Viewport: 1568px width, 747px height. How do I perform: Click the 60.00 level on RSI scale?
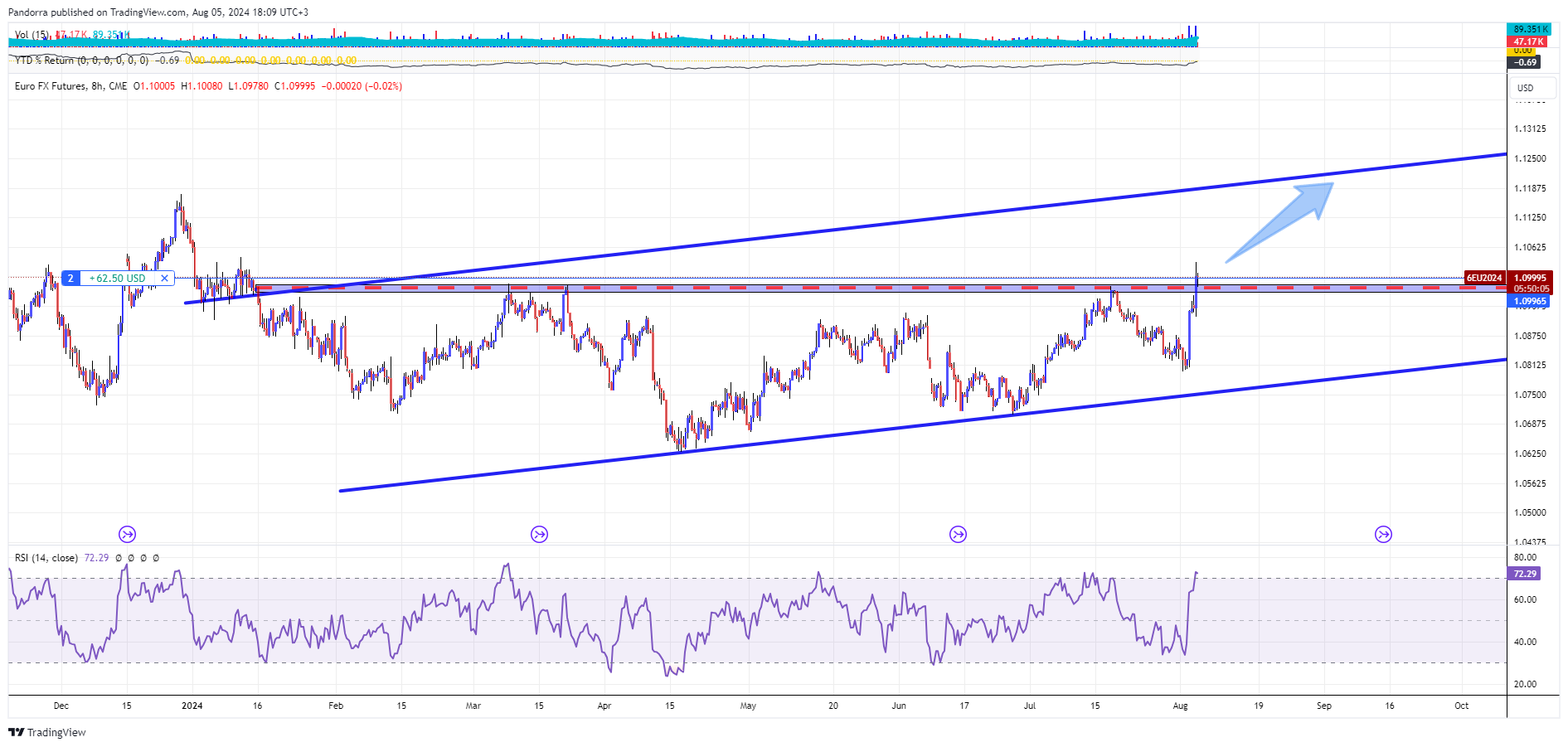pos(1525,599)
